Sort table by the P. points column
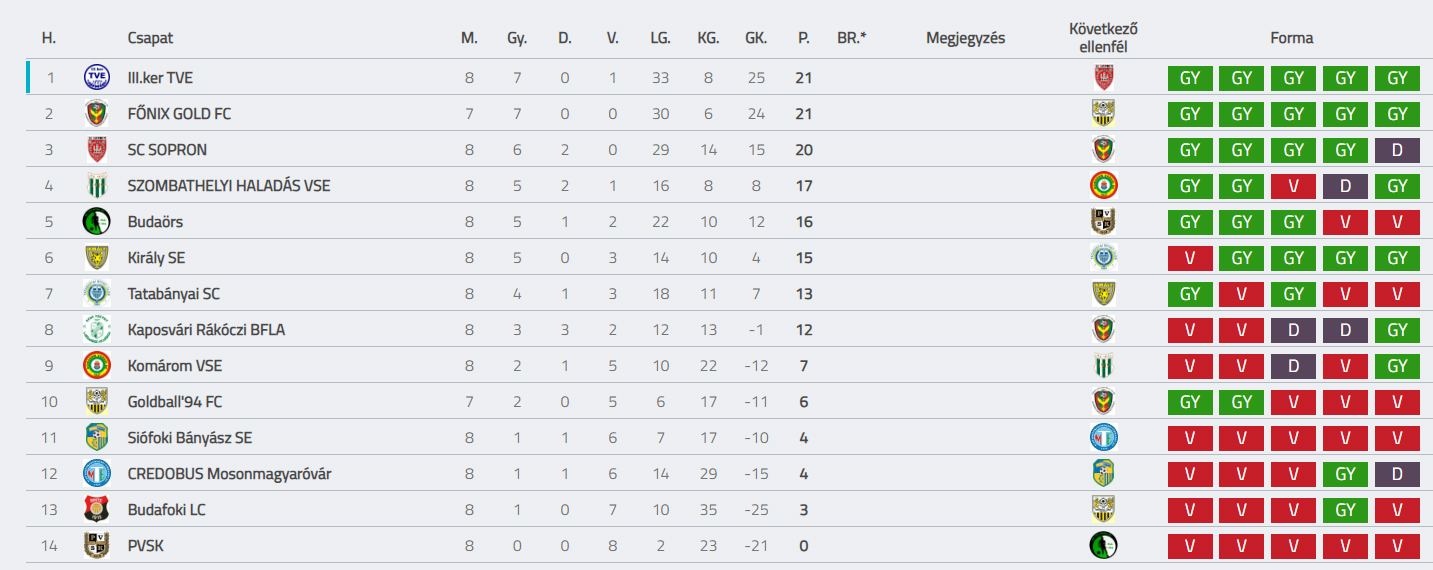This screenshot has width=1433, height=570. (803, 38)
